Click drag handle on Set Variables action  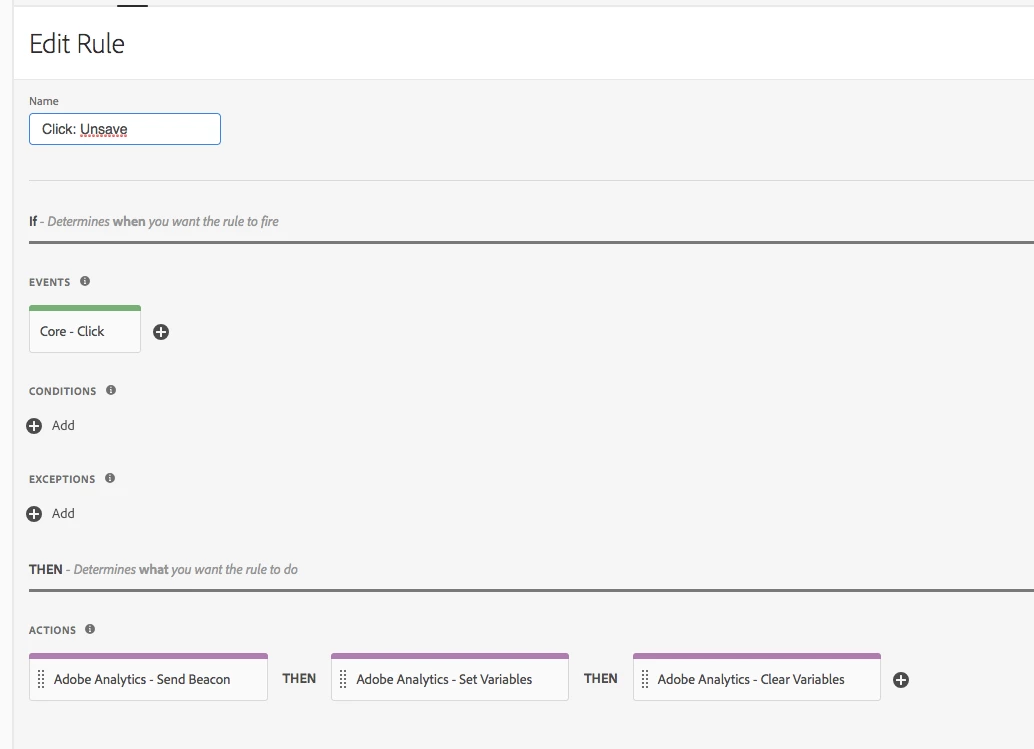pyautogui.click(x=343, y=680)
